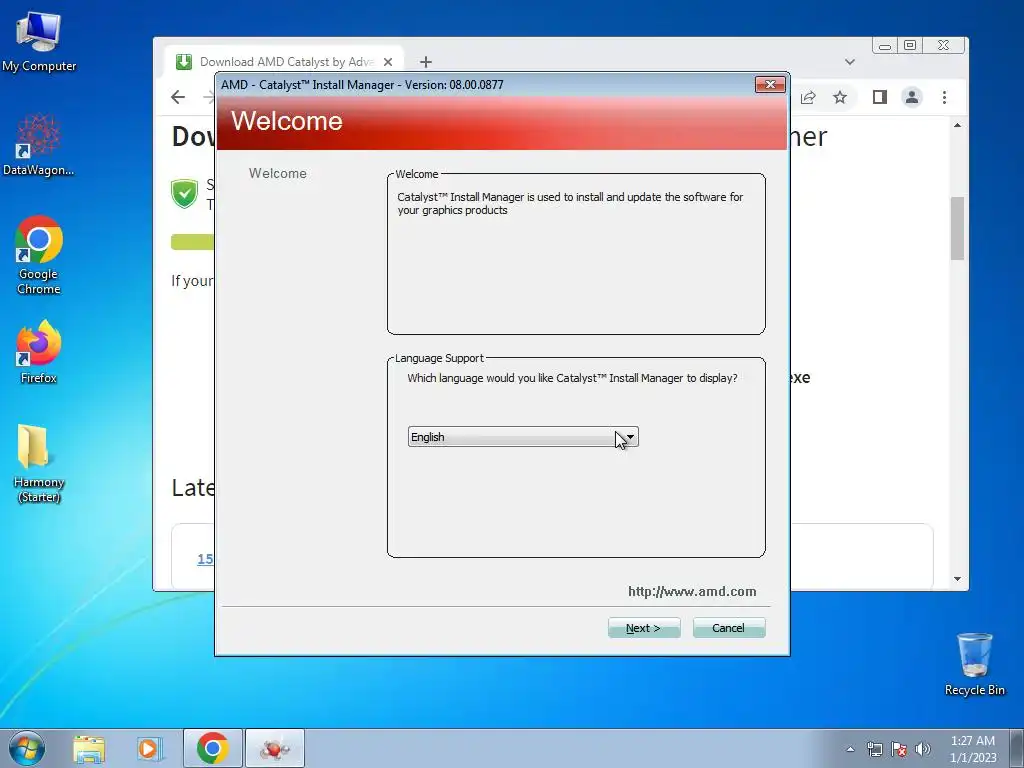Open the Harmony (Starter) folder
Image resolution: width=1024 pixels, height=768 pixels.
click(x=39, y=464)
